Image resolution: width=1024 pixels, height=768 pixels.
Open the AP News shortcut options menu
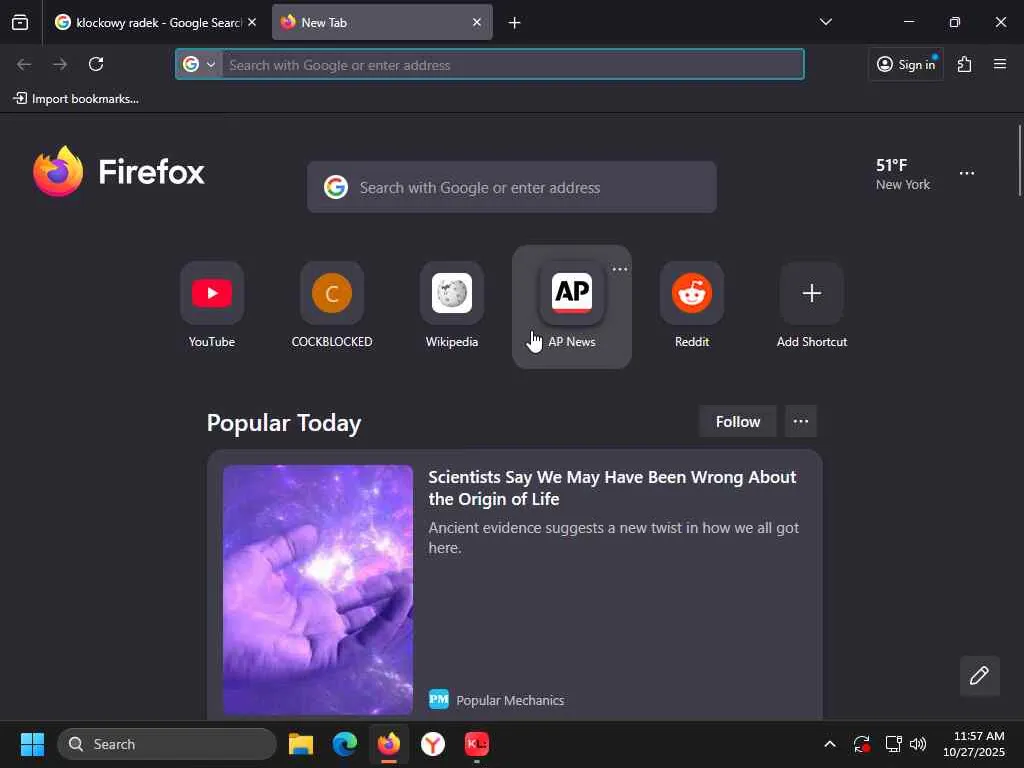[620, 269]
